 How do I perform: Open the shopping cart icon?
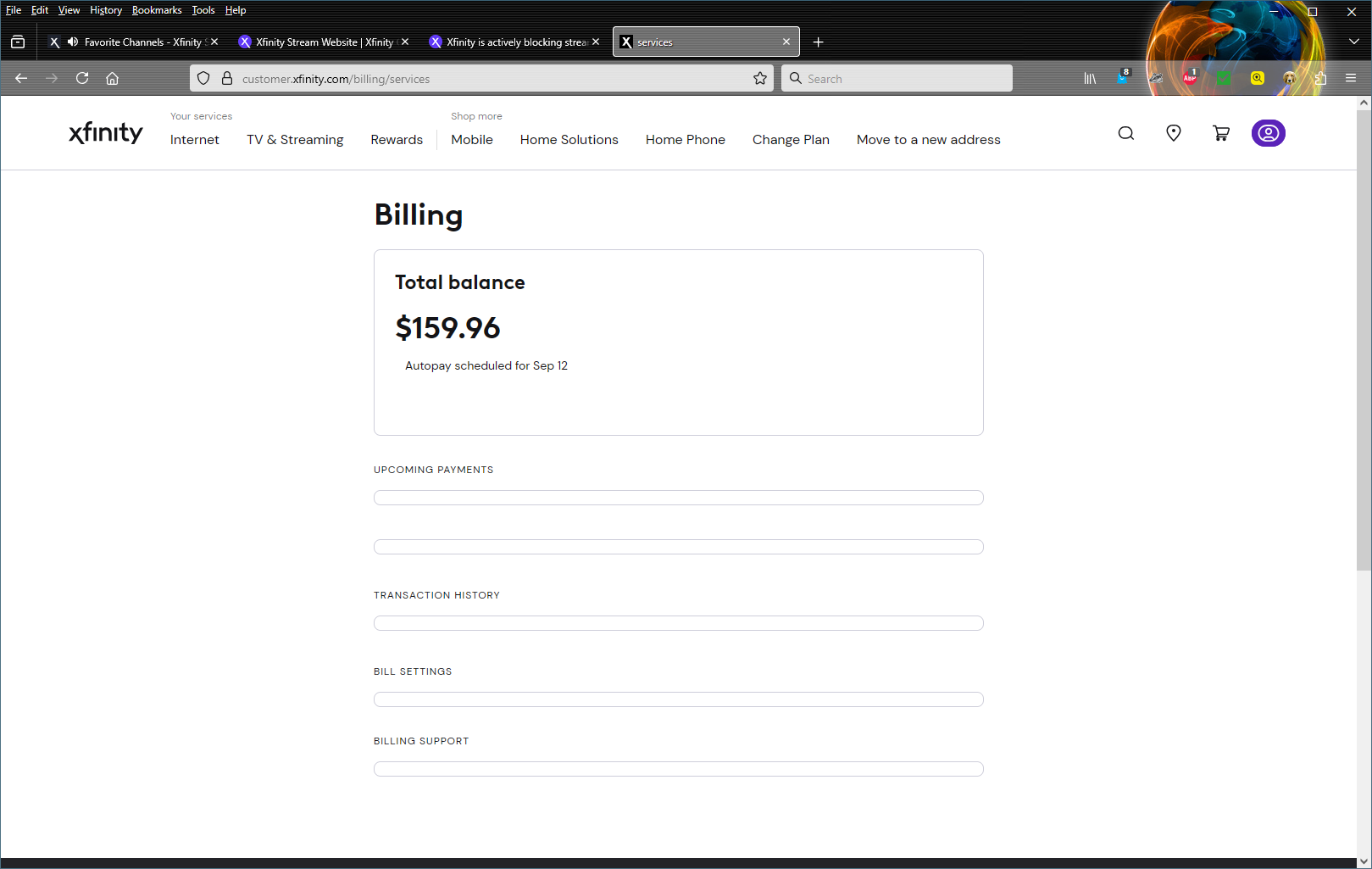pos(1221,133)
